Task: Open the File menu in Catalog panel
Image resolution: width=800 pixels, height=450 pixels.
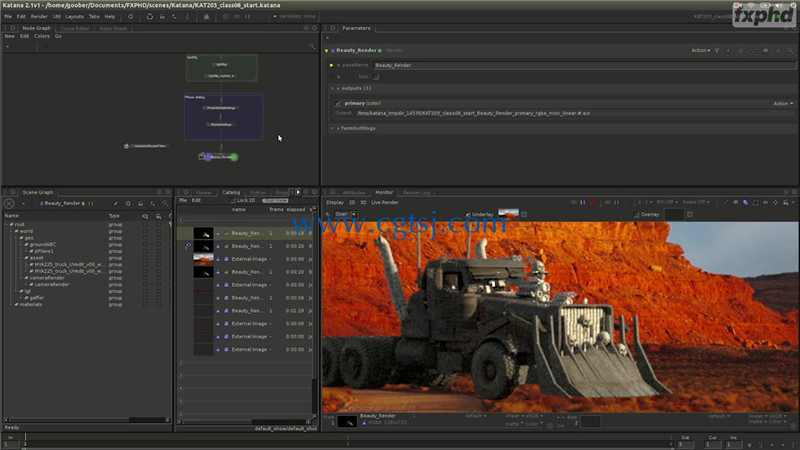Action: point(183,201)
